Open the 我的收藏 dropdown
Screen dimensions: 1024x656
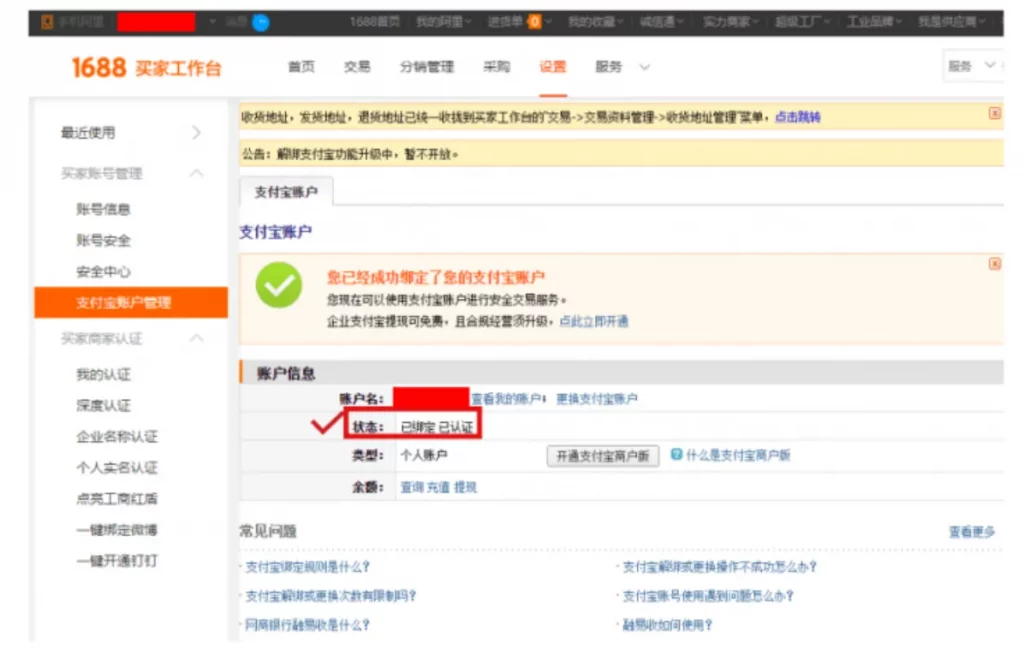[x=595, y=22]
